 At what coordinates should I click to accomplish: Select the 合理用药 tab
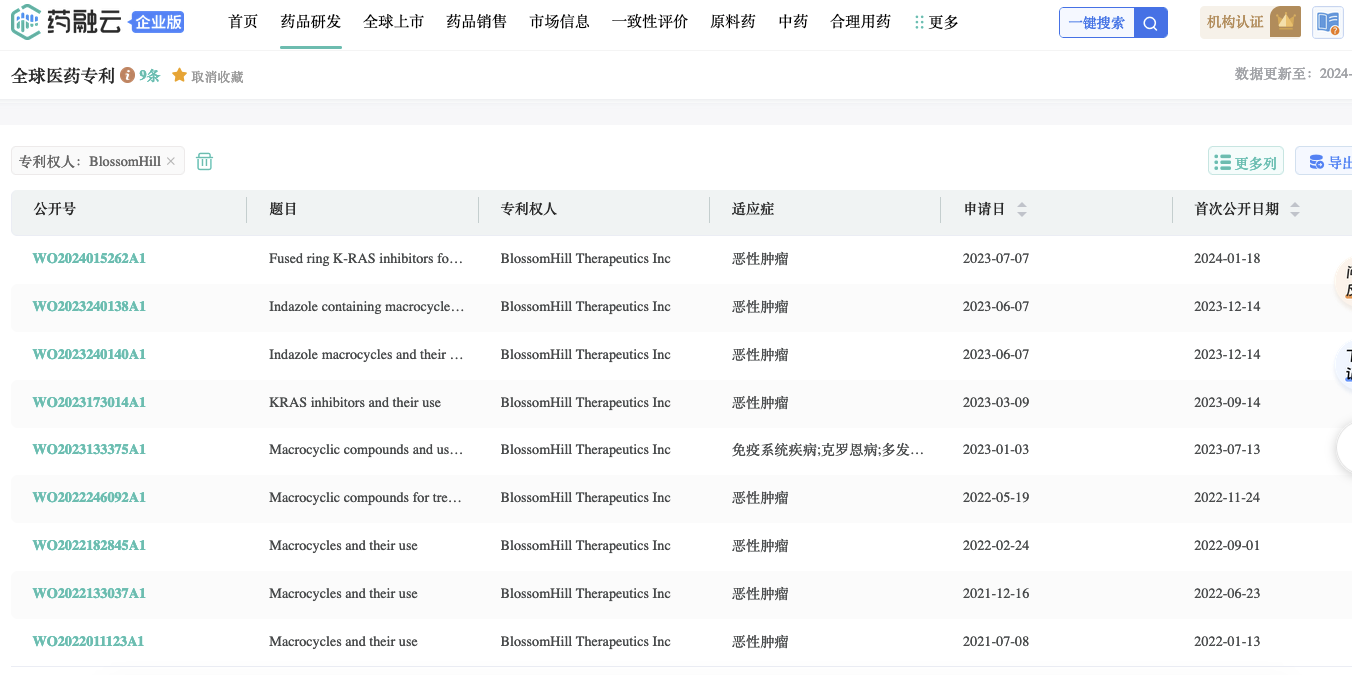click(861, 22)
